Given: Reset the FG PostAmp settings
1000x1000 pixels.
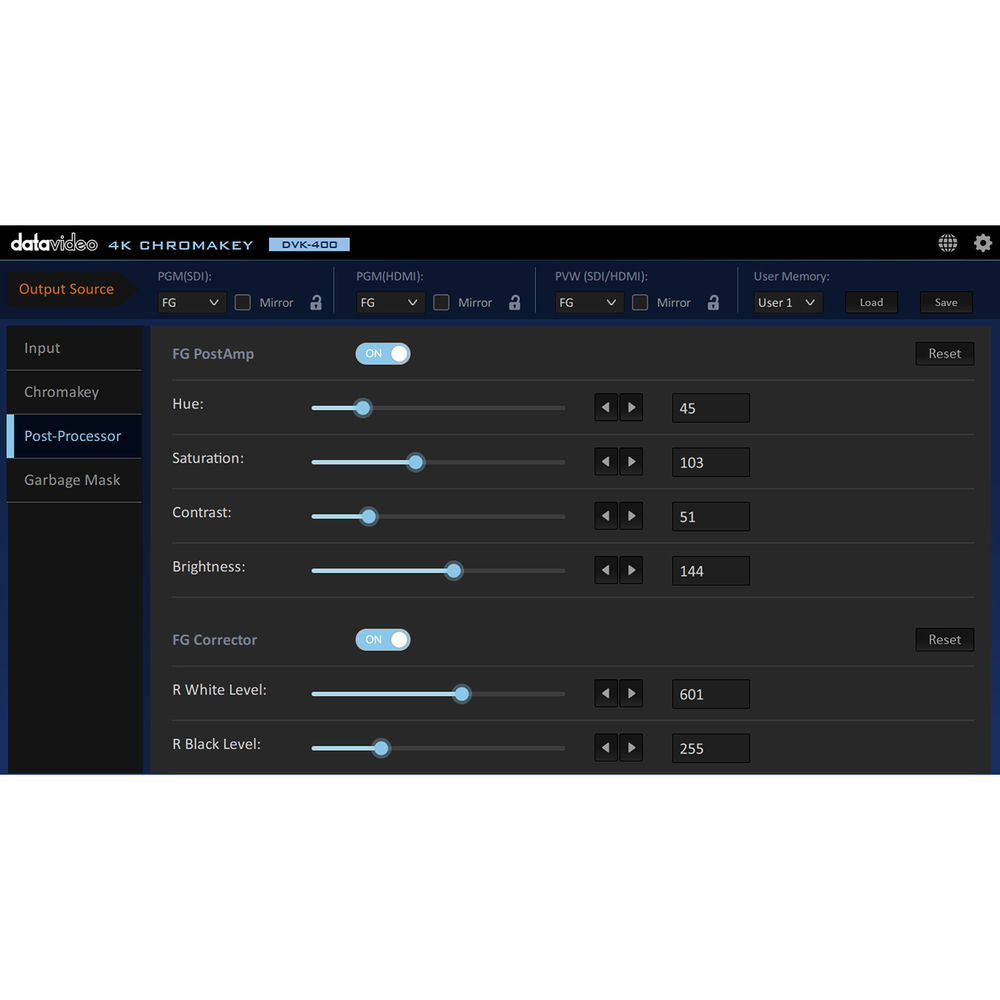Looking at the screenshot, I should tap(944, 354).
